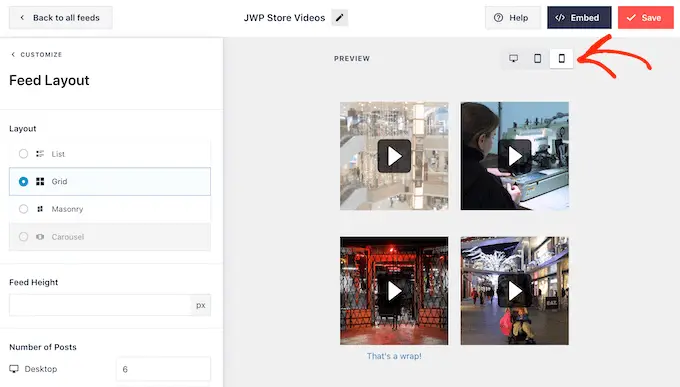Click the List layout icon

coord(40,154)
